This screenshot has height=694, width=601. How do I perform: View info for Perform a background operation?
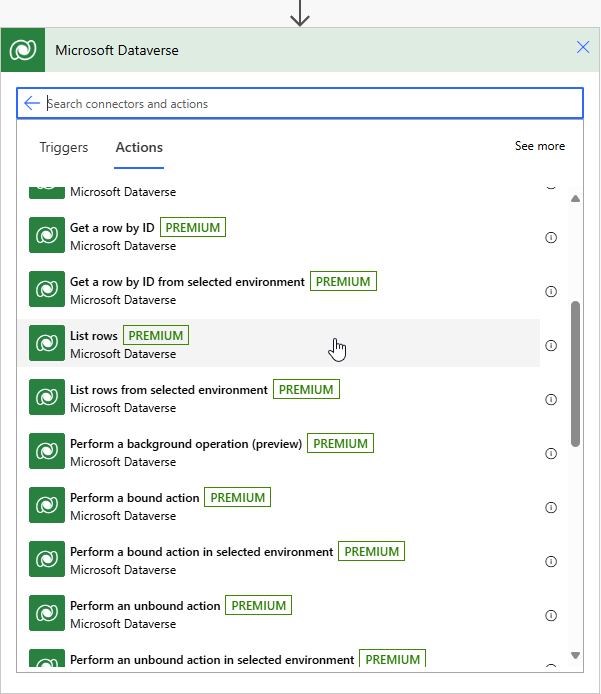click(551, 454)
